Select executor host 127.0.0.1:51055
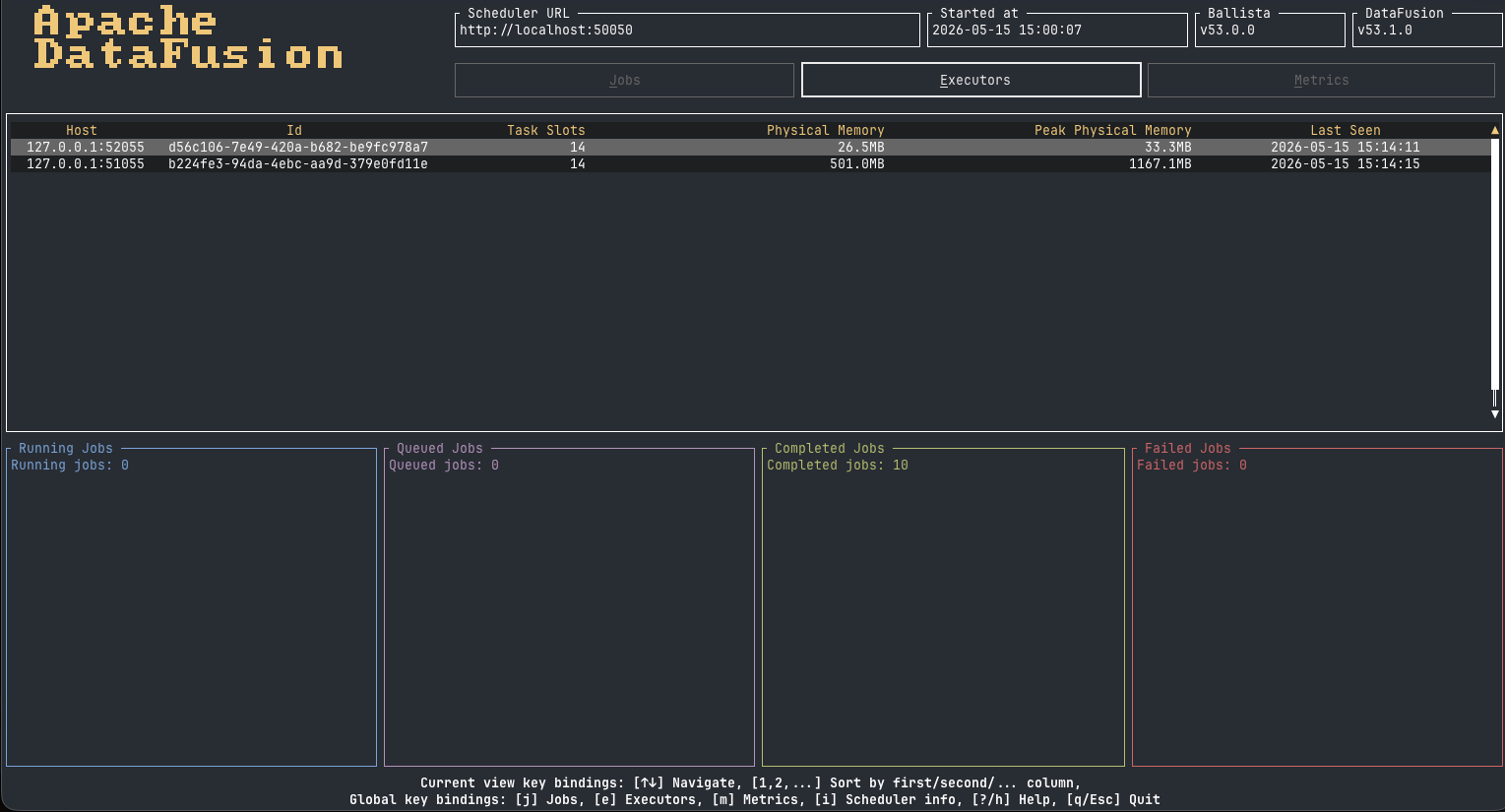 click(86, 163)
